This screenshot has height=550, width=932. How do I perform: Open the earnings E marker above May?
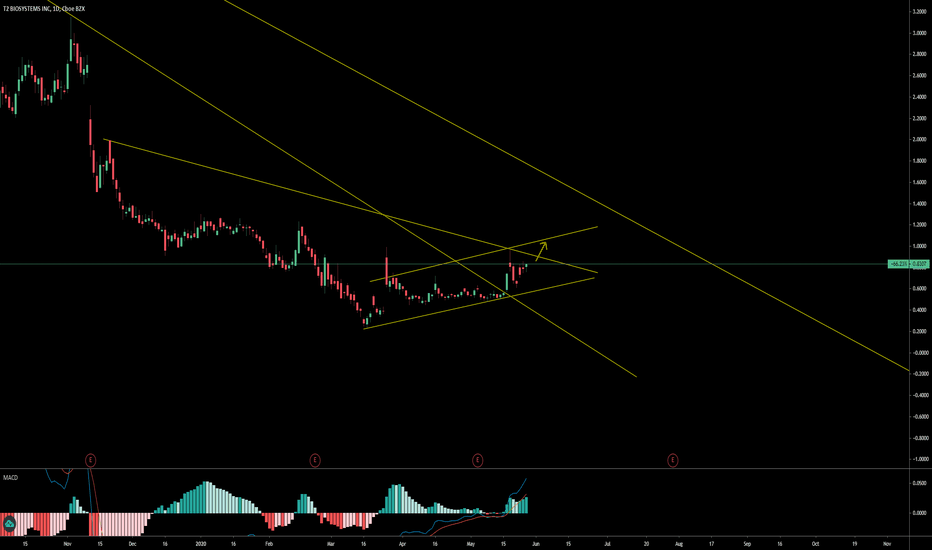(477, 460)
